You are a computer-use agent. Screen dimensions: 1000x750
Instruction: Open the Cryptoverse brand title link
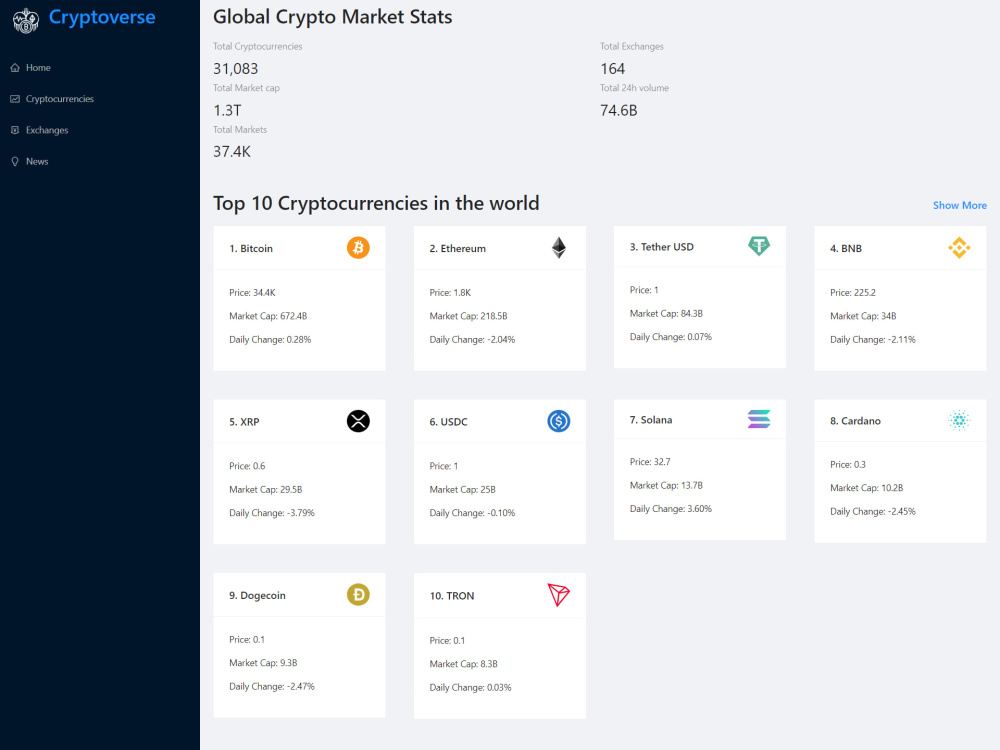click(102, 18)
